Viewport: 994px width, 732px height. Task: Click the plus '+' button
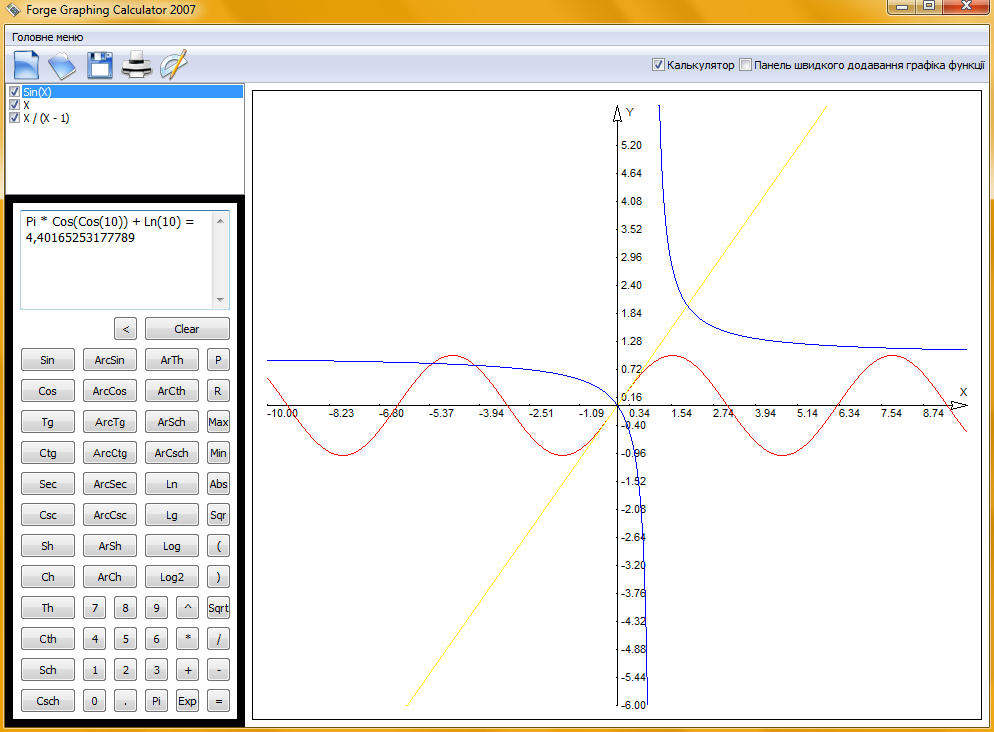tap(188, 670)
